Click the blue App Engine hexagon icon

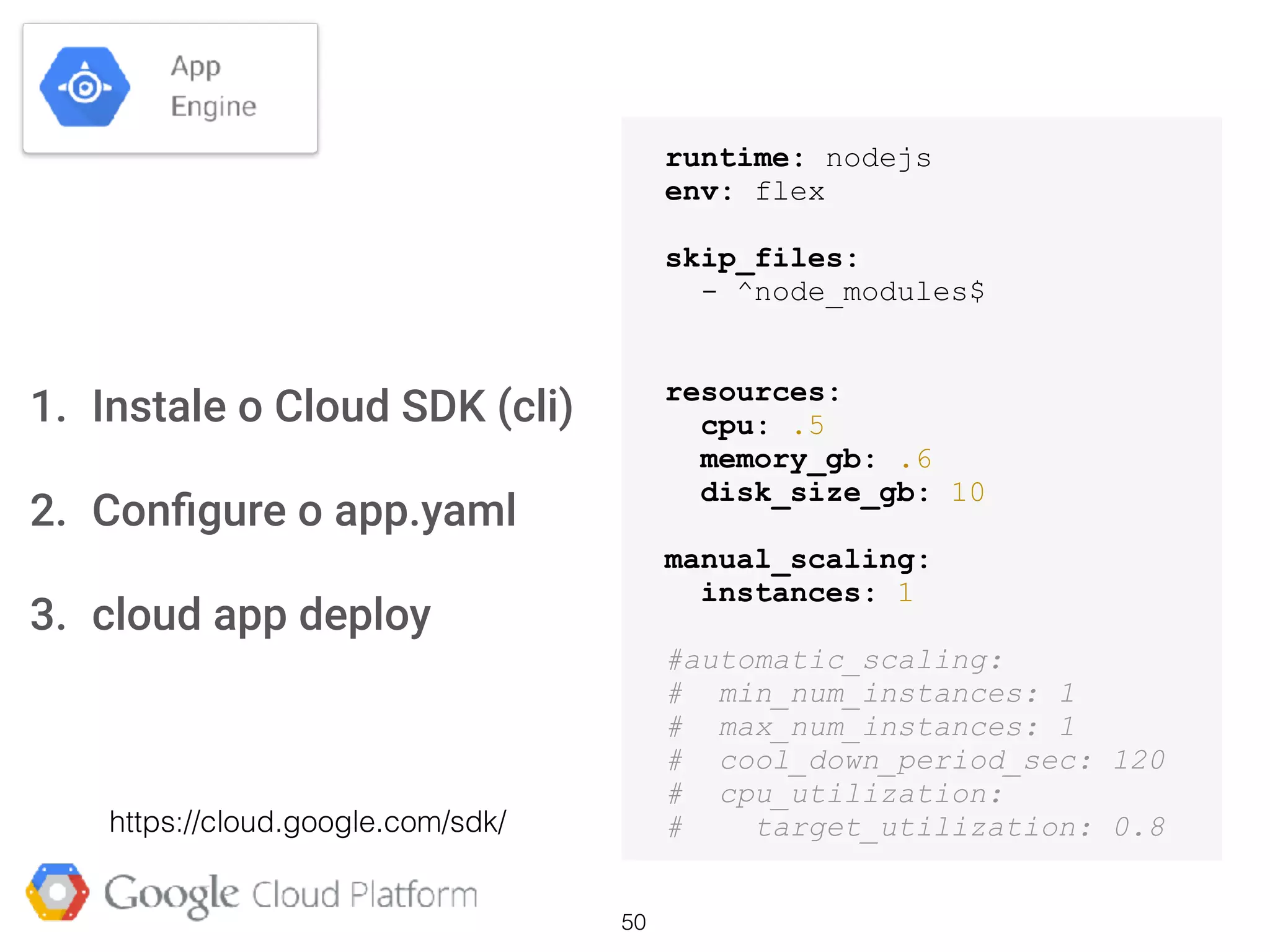click(85, 87)
